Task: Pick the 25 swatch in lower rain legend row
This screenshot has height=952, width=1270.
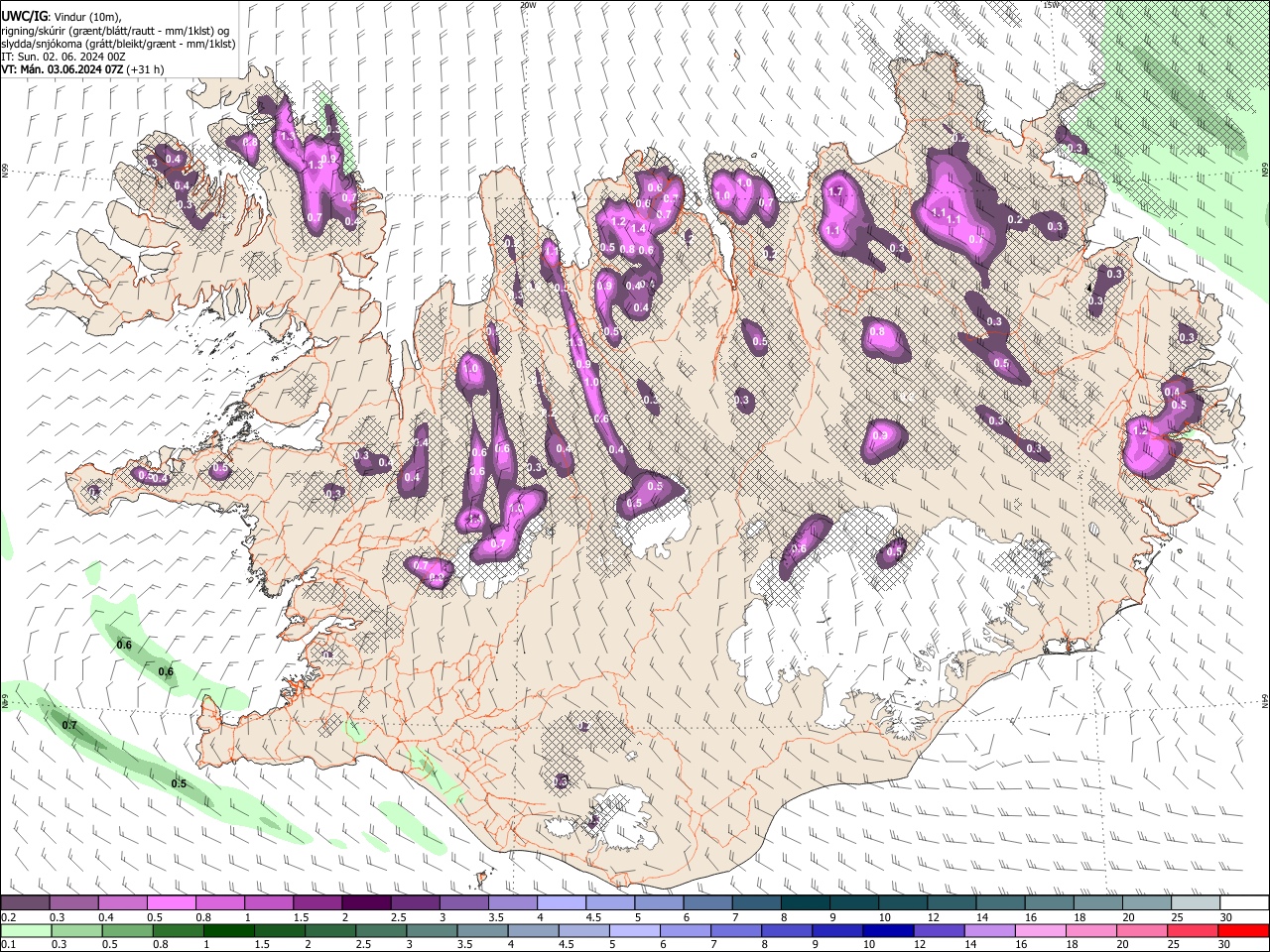Action: (1195, 930)
